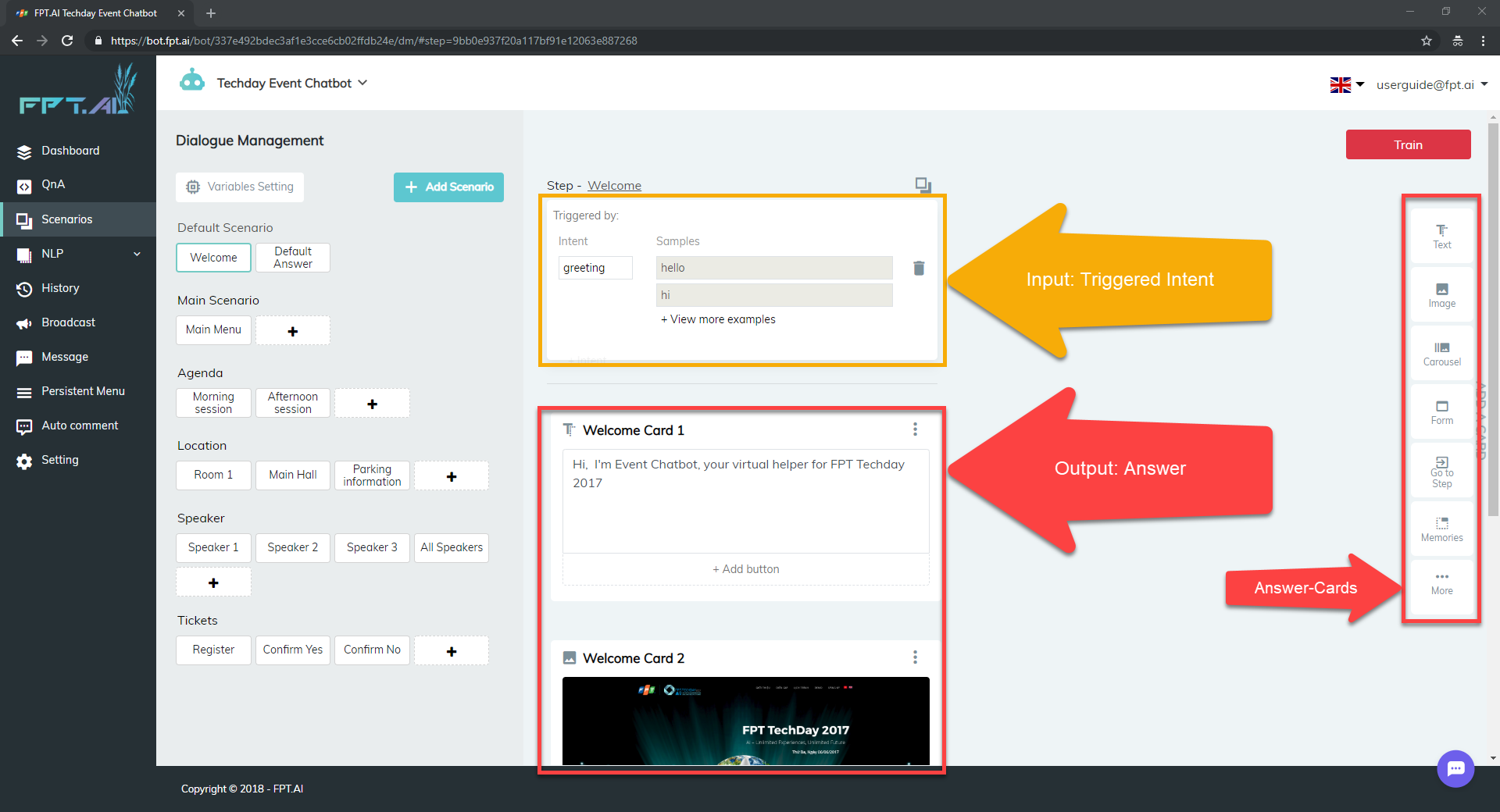Click the Welcome step name link
Screen dimensions: 1500x812
click(614, 186)
